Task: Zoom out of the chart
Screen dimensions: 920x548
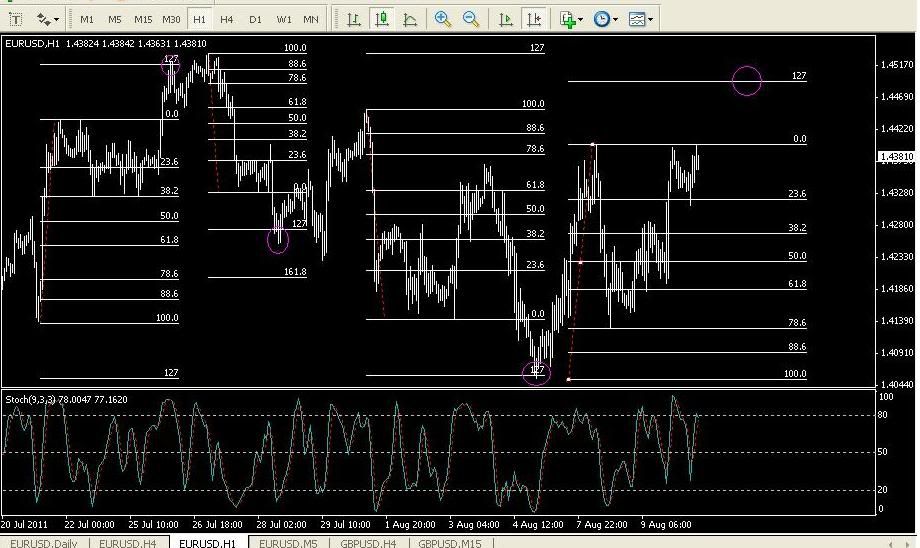Action: [x=470, y=19]
